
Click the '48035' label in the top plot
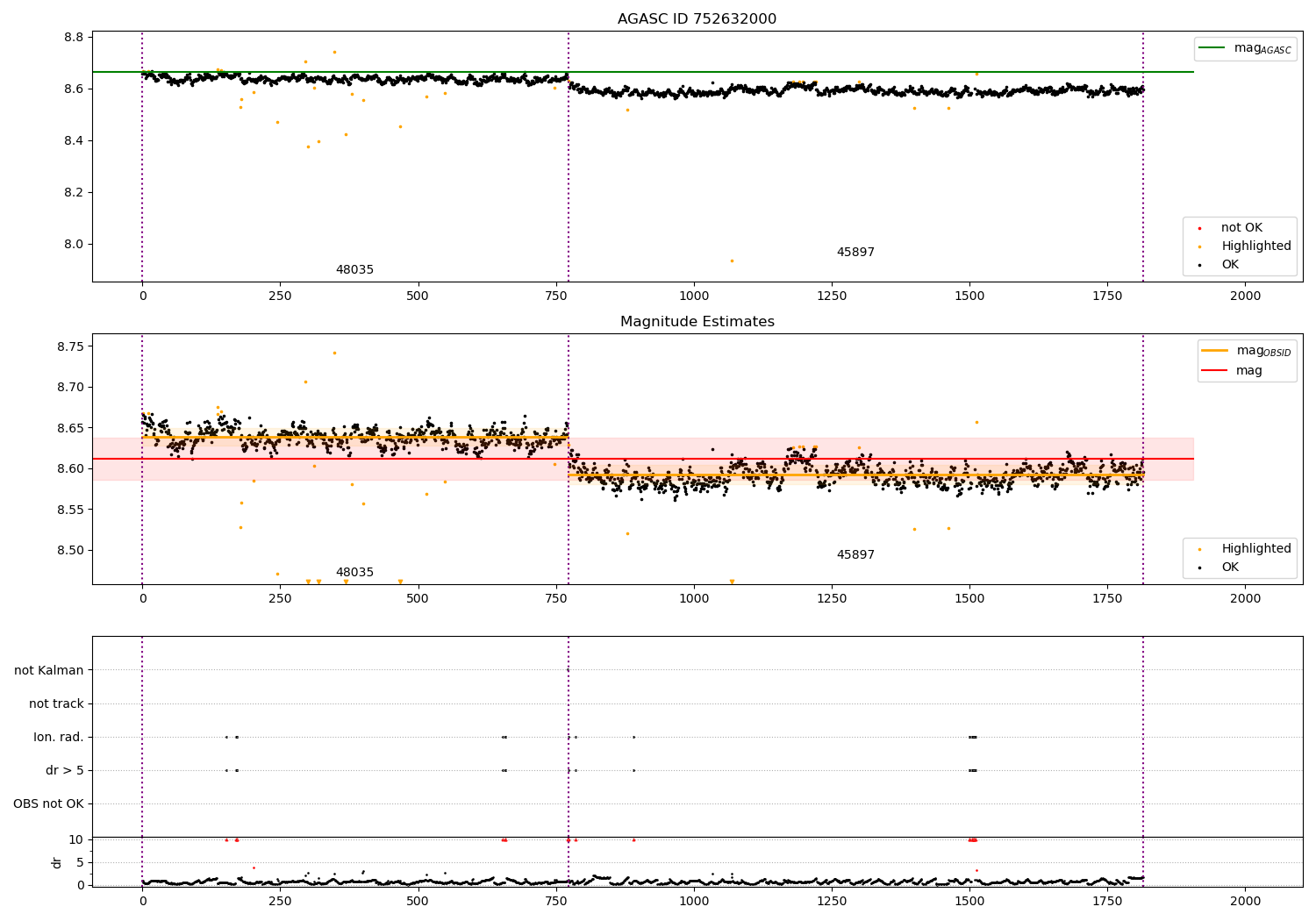[354, 270]
